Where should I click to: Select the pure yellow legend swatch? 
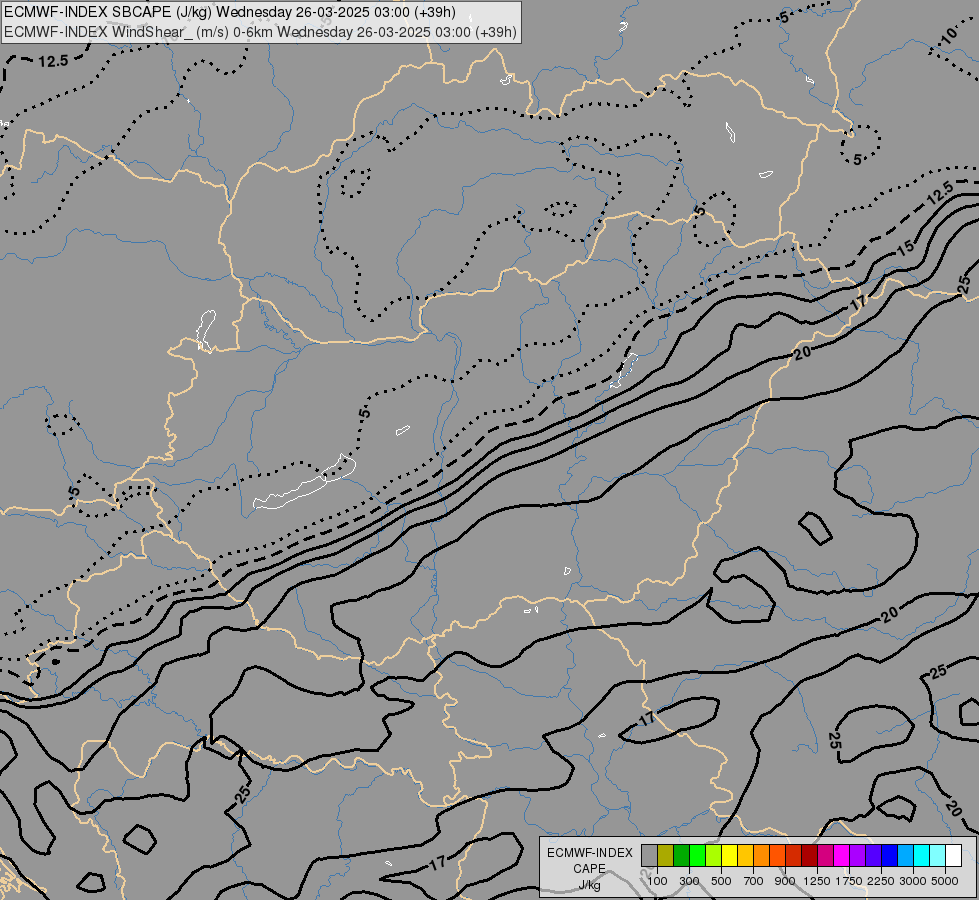729,855
